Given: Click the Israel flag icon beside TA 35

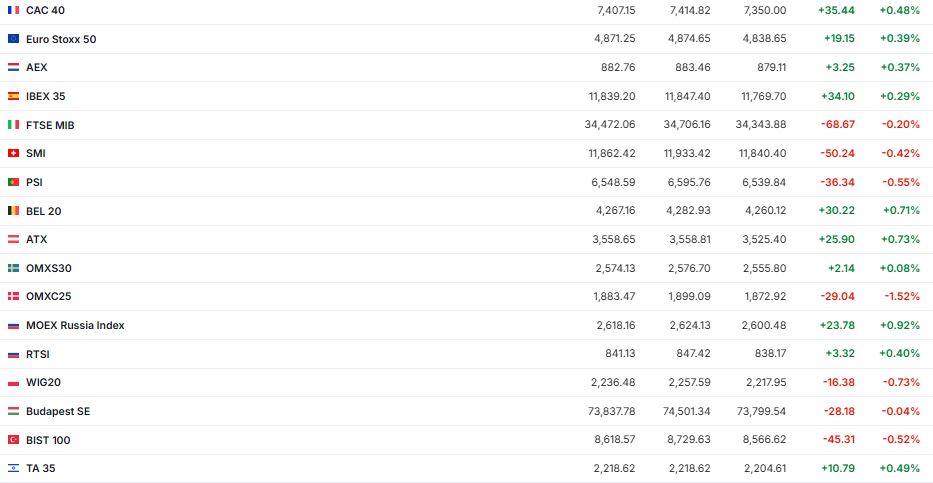Looking at the screenshot, I should (x=13, y=468).
